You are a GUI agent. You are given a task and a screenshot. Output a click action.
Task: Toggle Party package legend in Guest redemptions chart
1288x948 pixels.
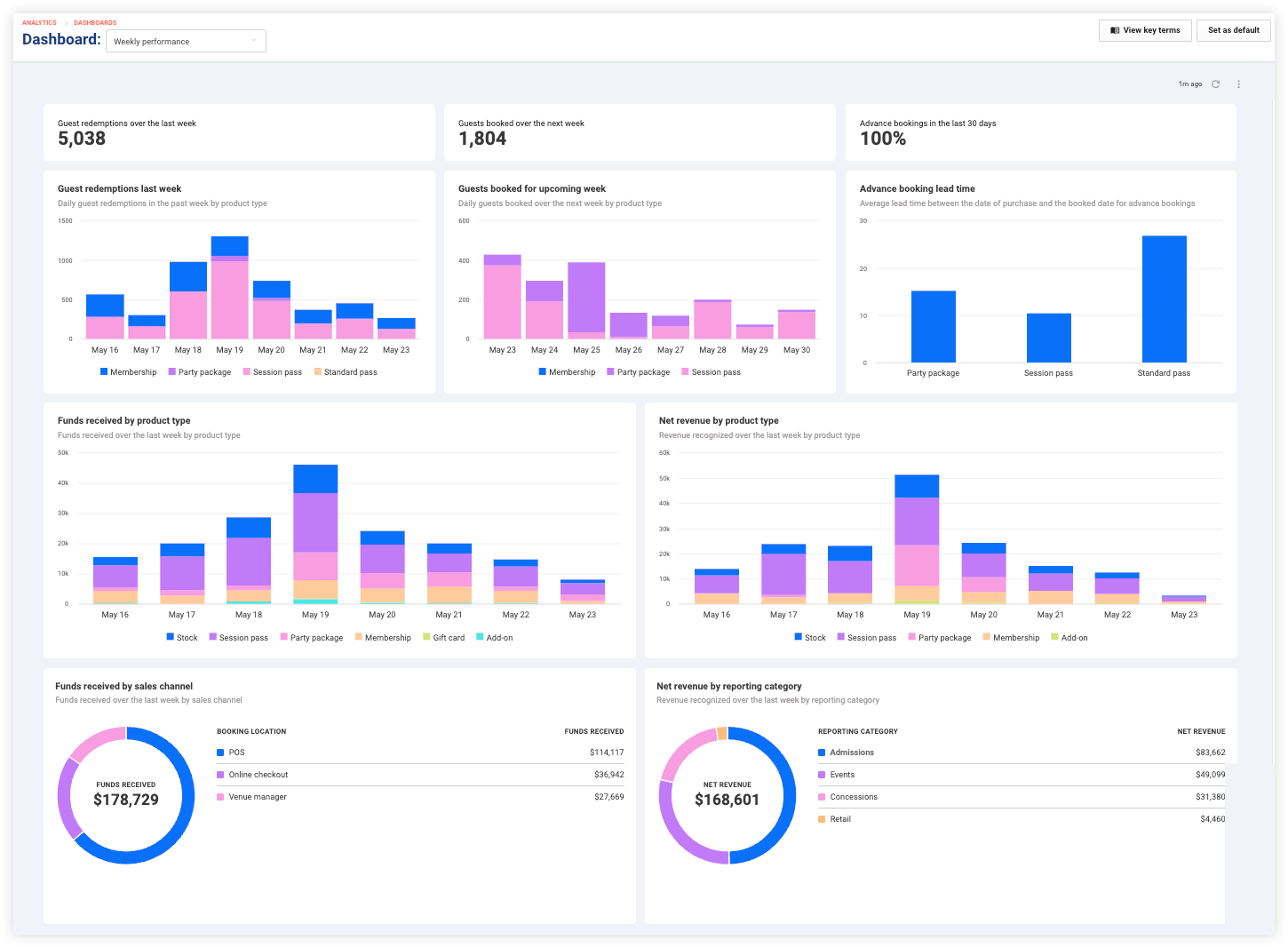click(x=200, y=372)
